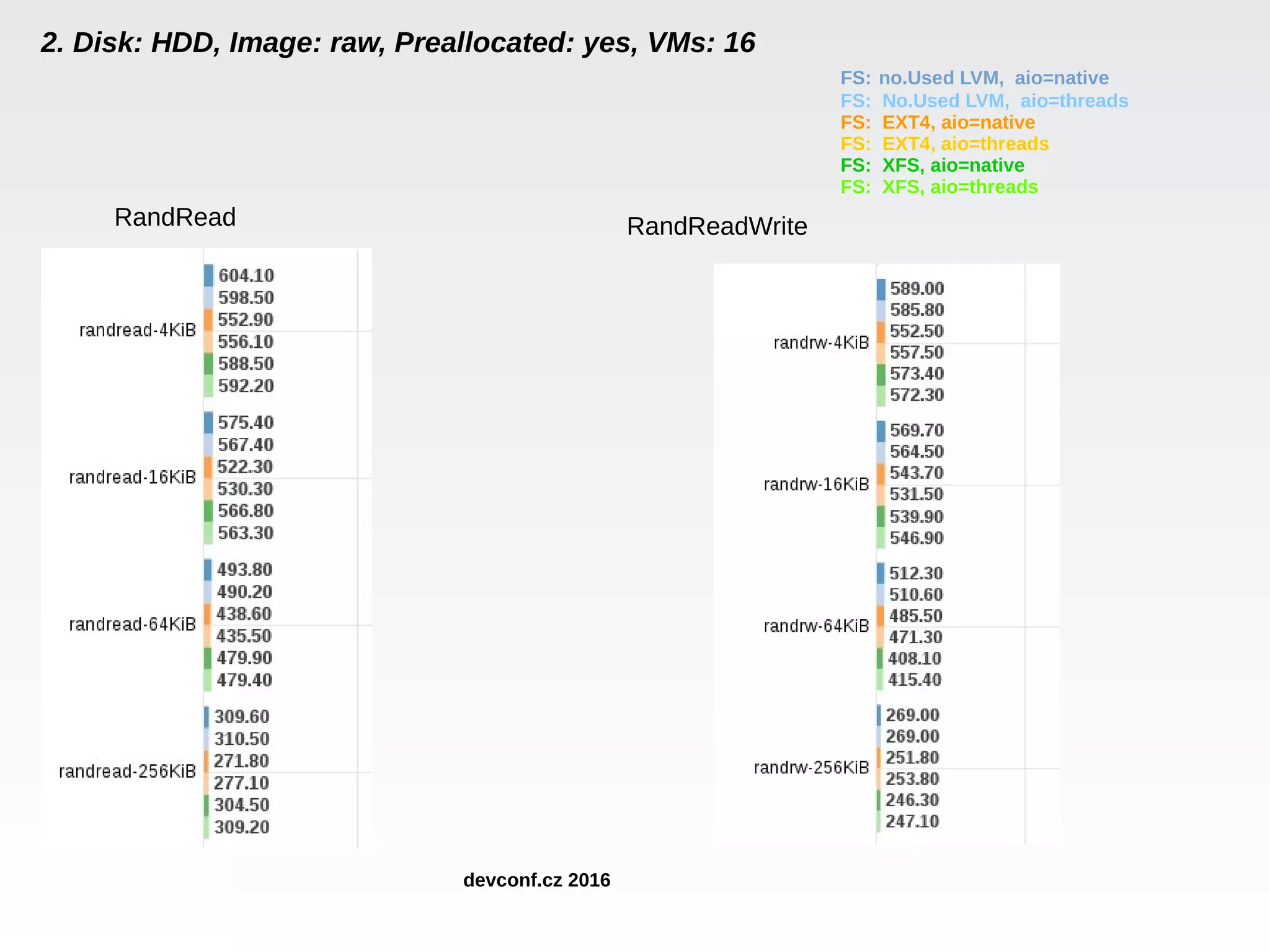1270x952 pixels.
Task: Click the blue bar beside 604.10
Action: click(209, 276)
